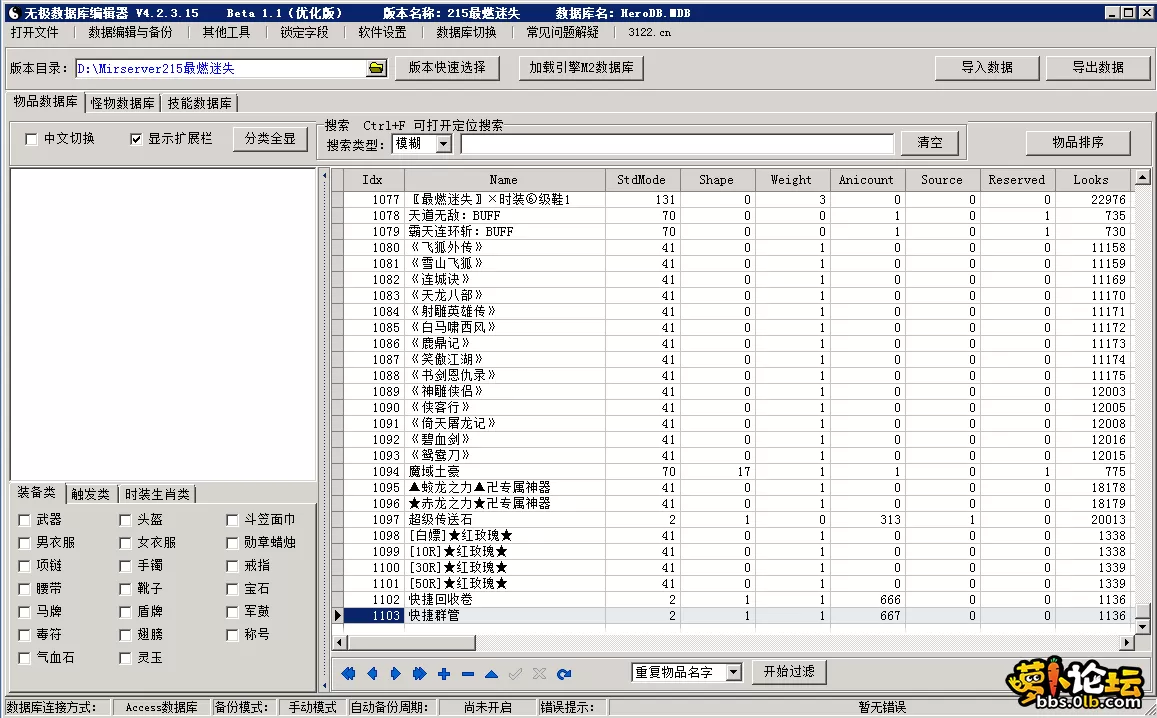This screenshot has width=1157, height=718.
Task: Click right arrow of horizontal scrollbar
Action: click(x=1127, y=643)
